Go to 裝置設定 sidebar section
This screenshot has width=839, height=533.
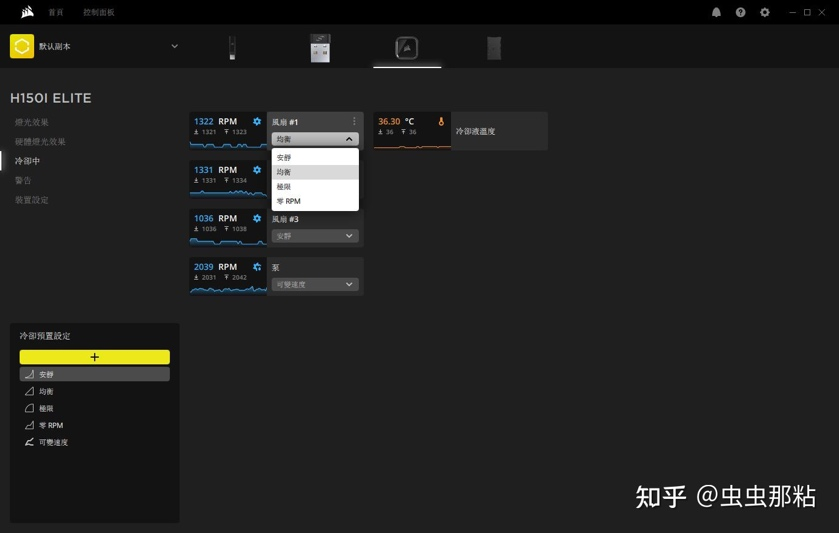tap(32, 200)
